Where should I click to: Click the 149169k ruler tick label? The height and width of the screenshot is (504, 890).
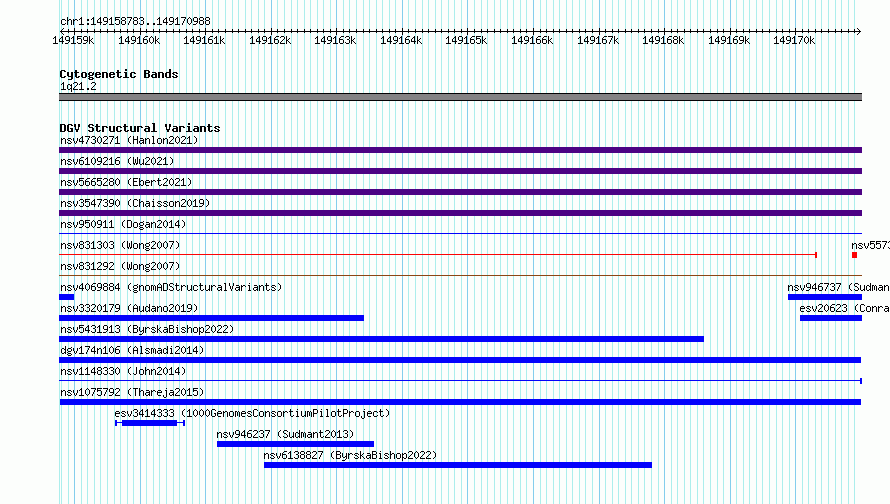(x=729, y=40)
